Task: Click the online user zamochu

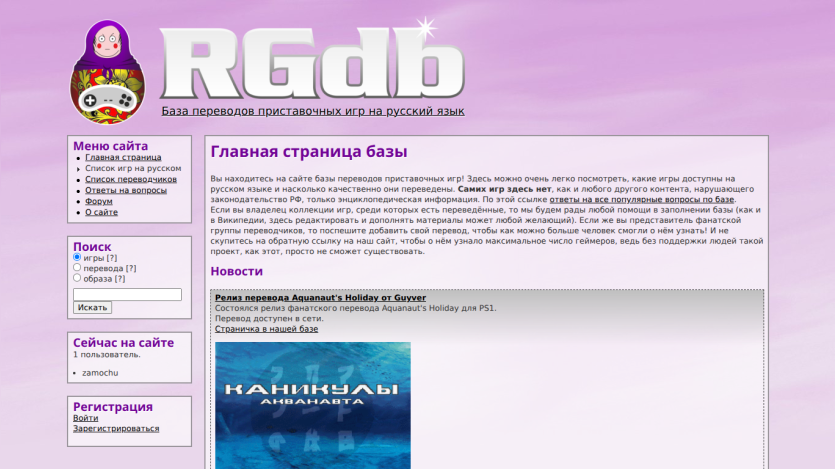Action: (x=100, y=373)
